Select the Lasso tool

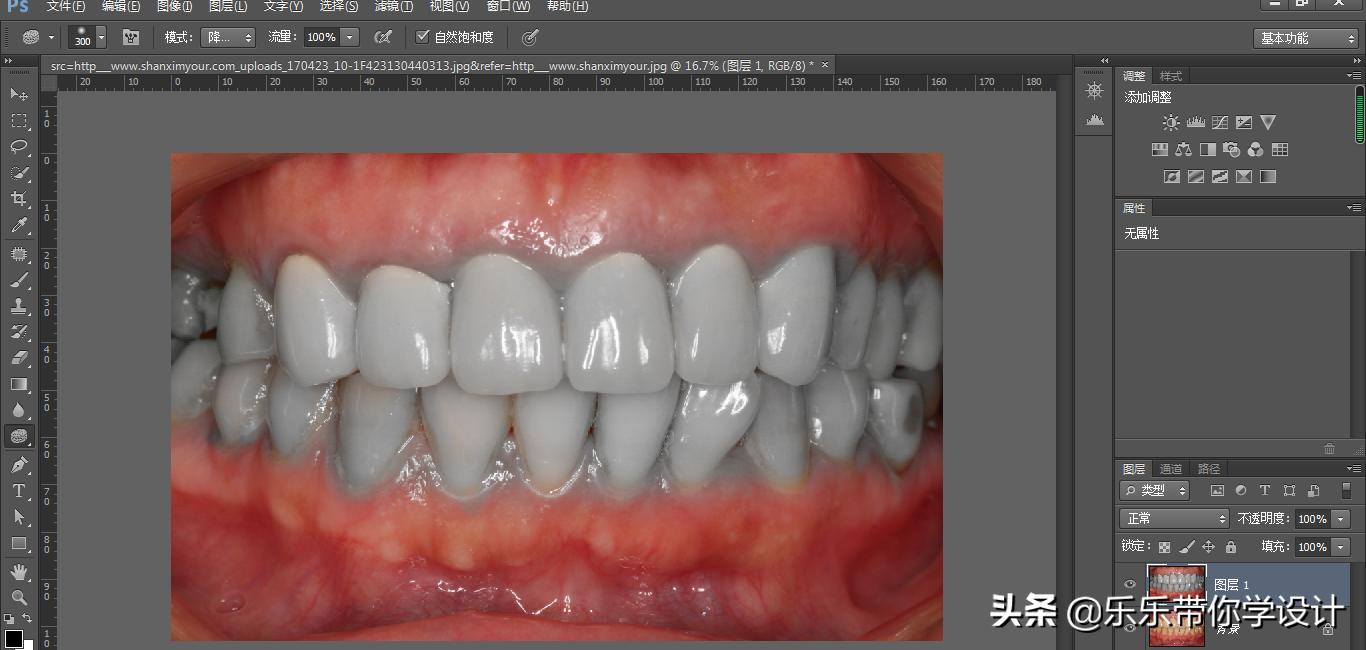20,147
